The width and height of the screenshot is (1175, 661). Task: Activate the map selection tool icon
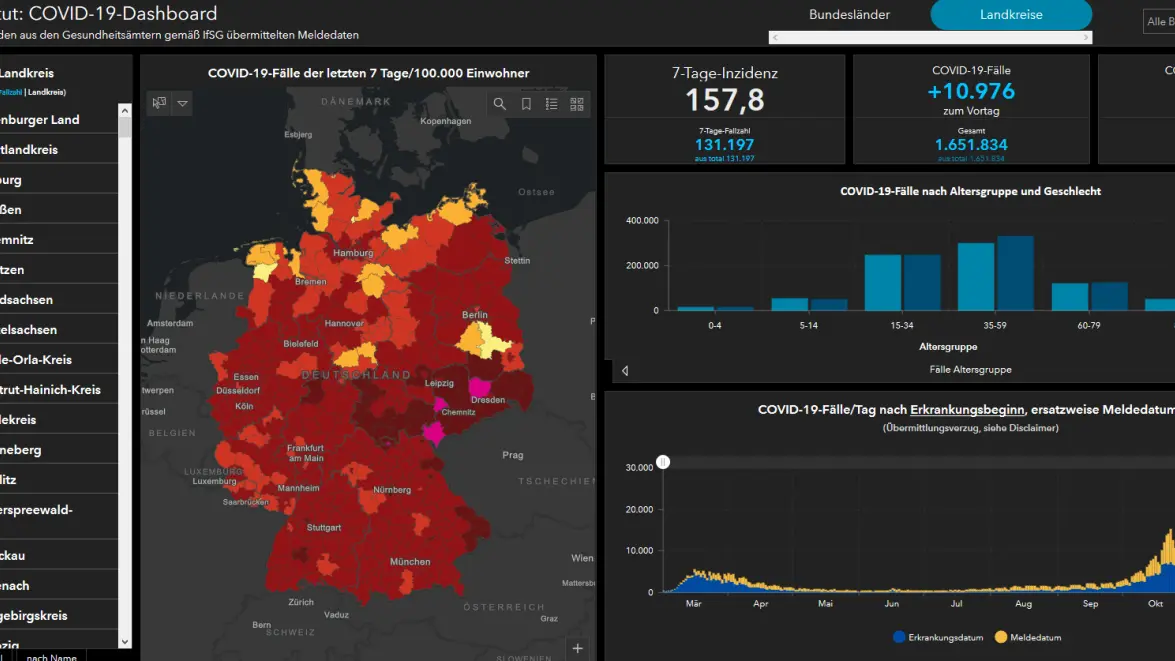point(158,103)
